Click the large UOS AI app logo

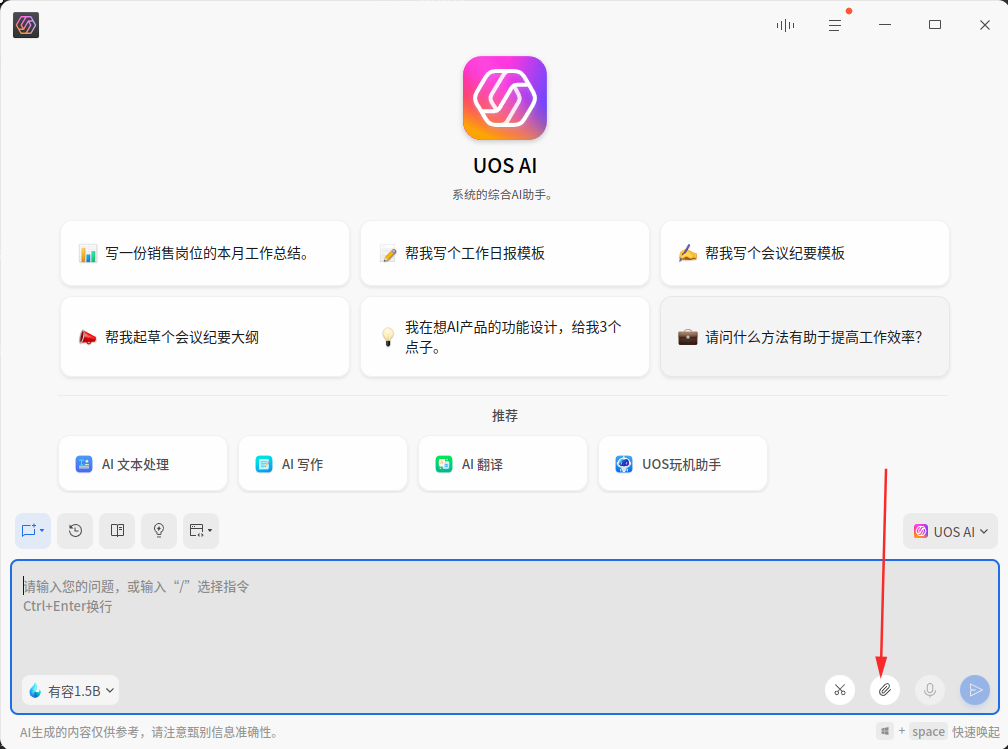[x=505, y=98]
